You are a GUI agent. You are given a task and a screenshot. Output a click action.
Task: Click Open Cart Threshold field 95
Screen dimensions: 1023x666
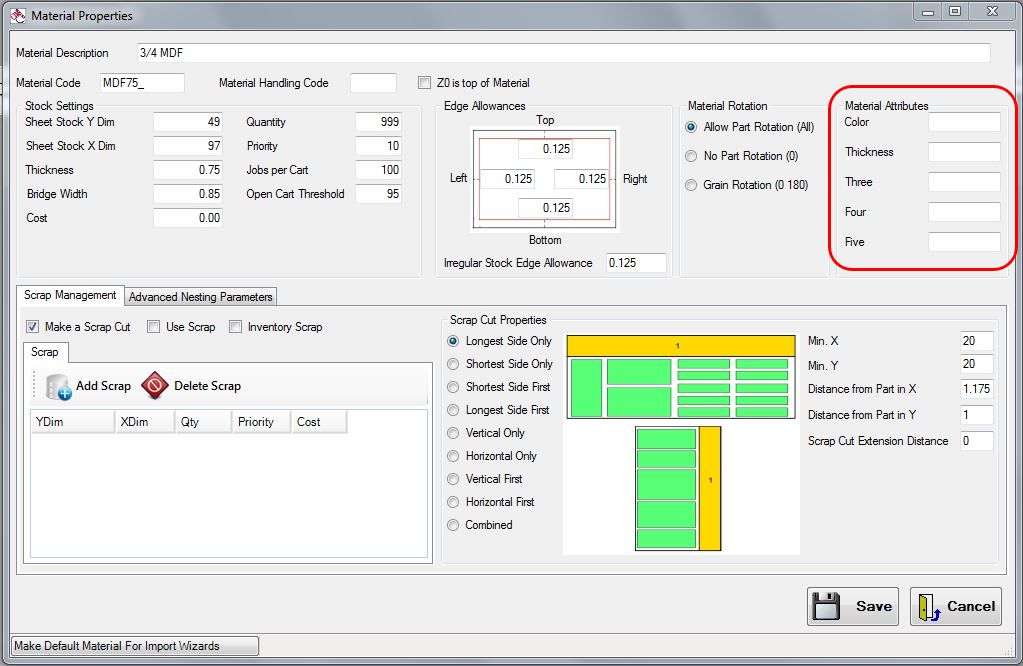point(378,194)
